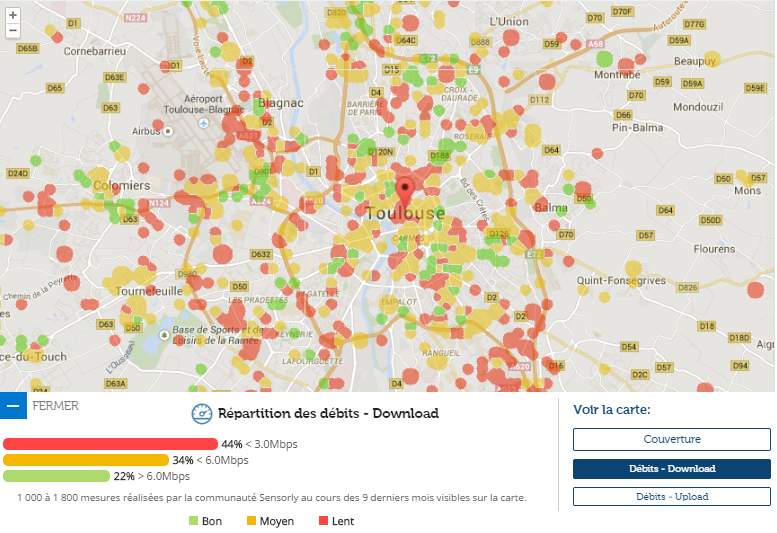Viewport: 777px width, 533px height.
Task: Click the N224 road shield
Action: (135, 18)
